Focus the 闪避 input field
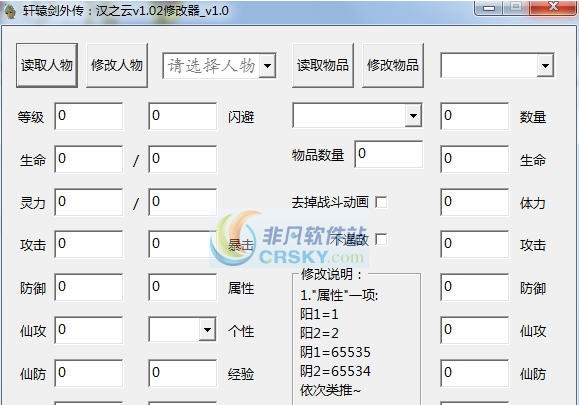The image size is (579, 405). coord(182,116)
